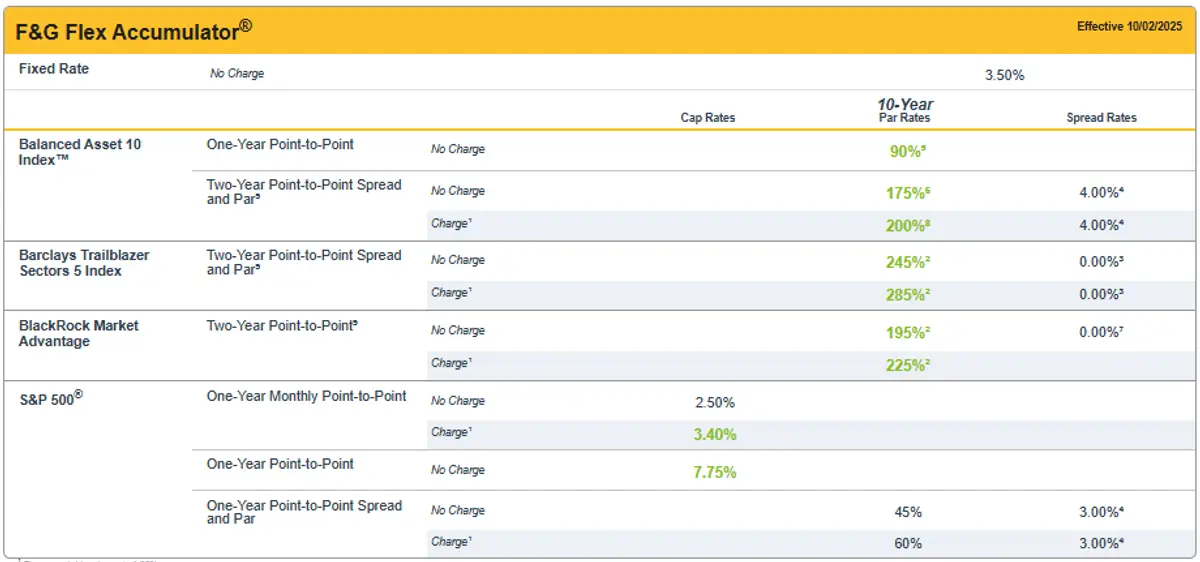The width and height of the screenshot is (1200, 562).
Task: Click the 3.00% spread in the 45% row
Action: pos(1104,512)
